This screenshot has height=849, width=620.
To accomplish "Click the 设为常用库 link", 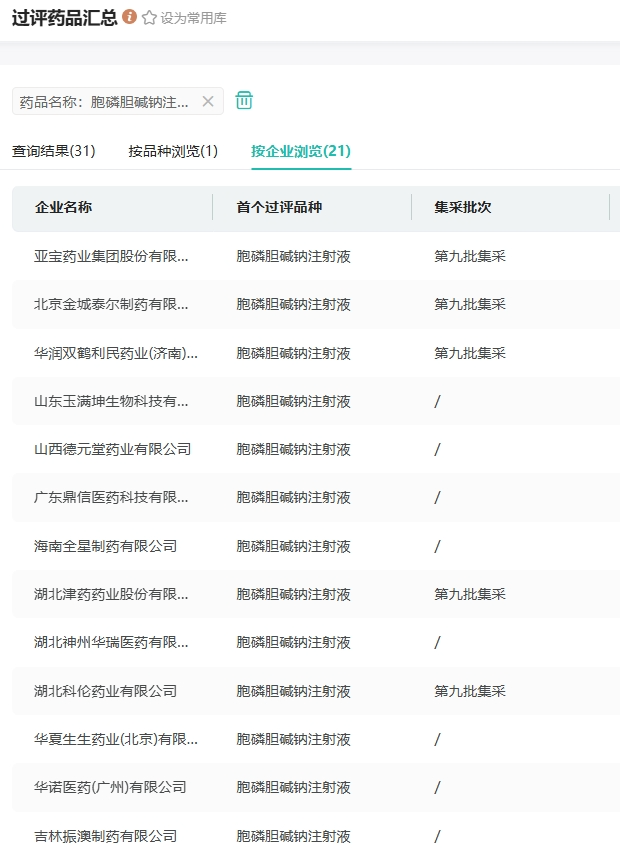I will coord(193,18).
